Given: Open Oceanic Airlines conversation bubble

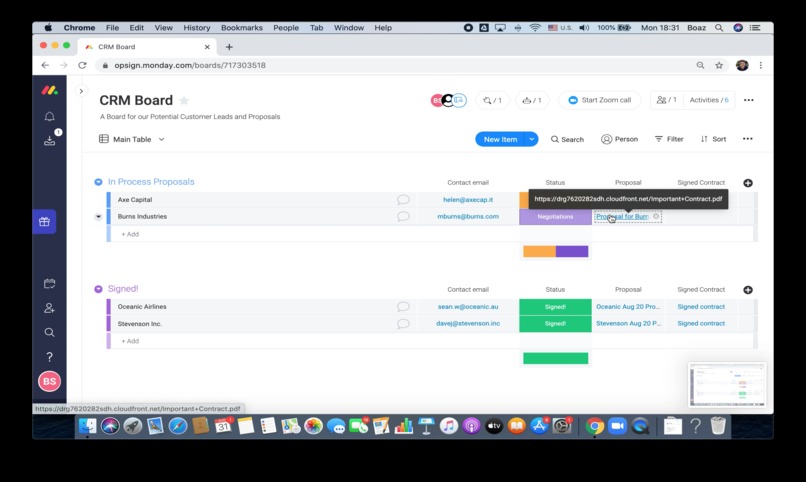Looking at the screenshot, I should point(403,307).
